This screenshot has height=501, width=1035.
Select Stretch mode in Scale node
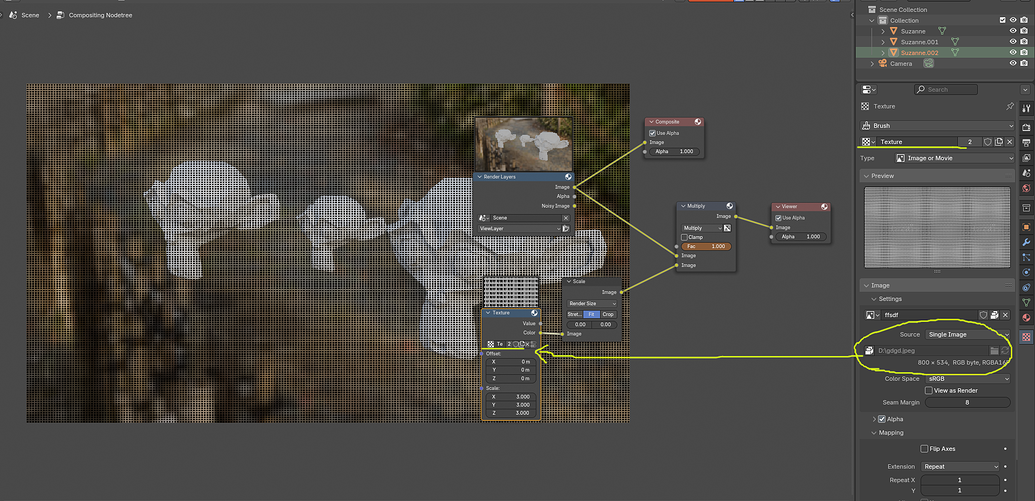575,314
